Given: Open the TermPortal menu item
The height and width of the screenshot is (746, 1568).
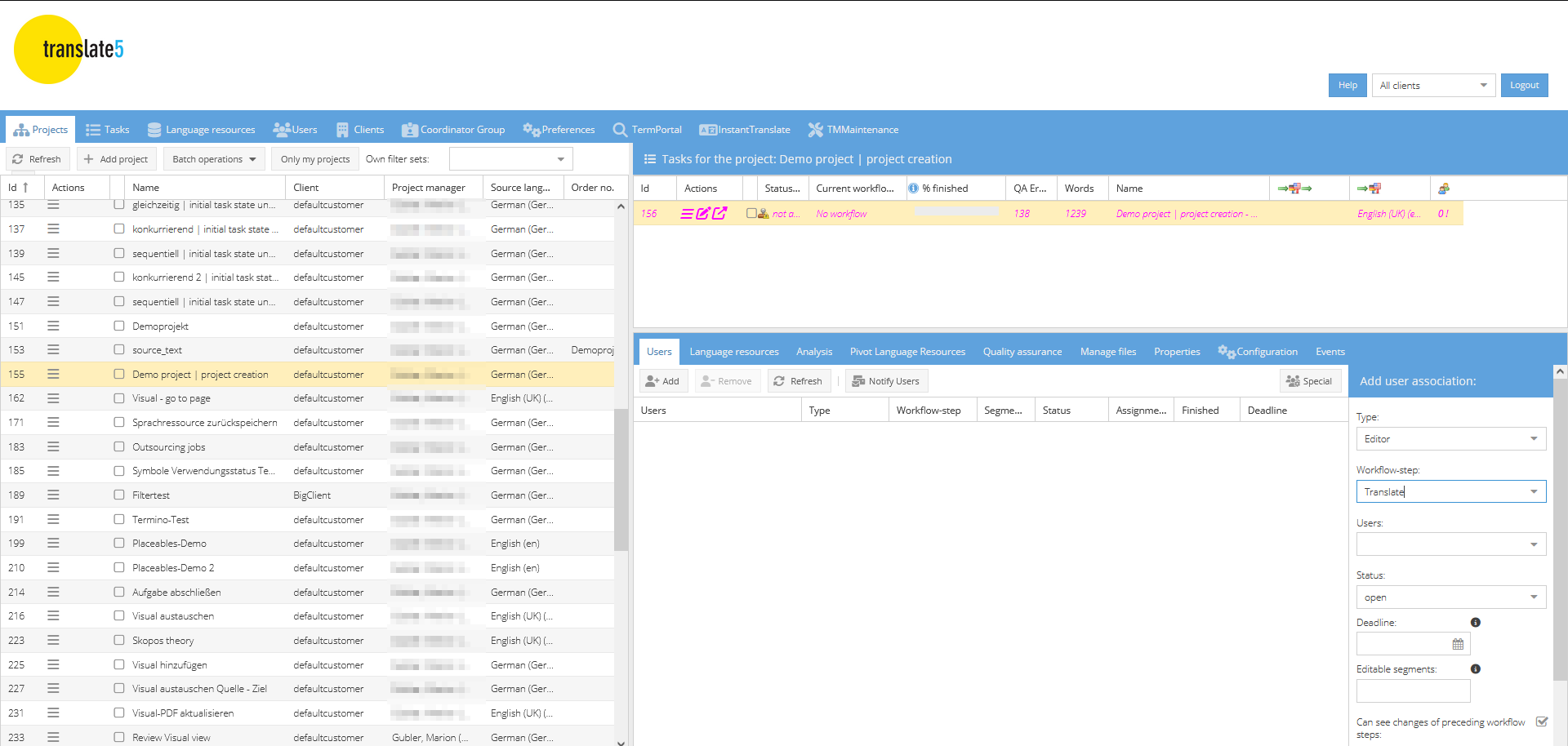Looking at the screenshot, I should click(647, 130).
